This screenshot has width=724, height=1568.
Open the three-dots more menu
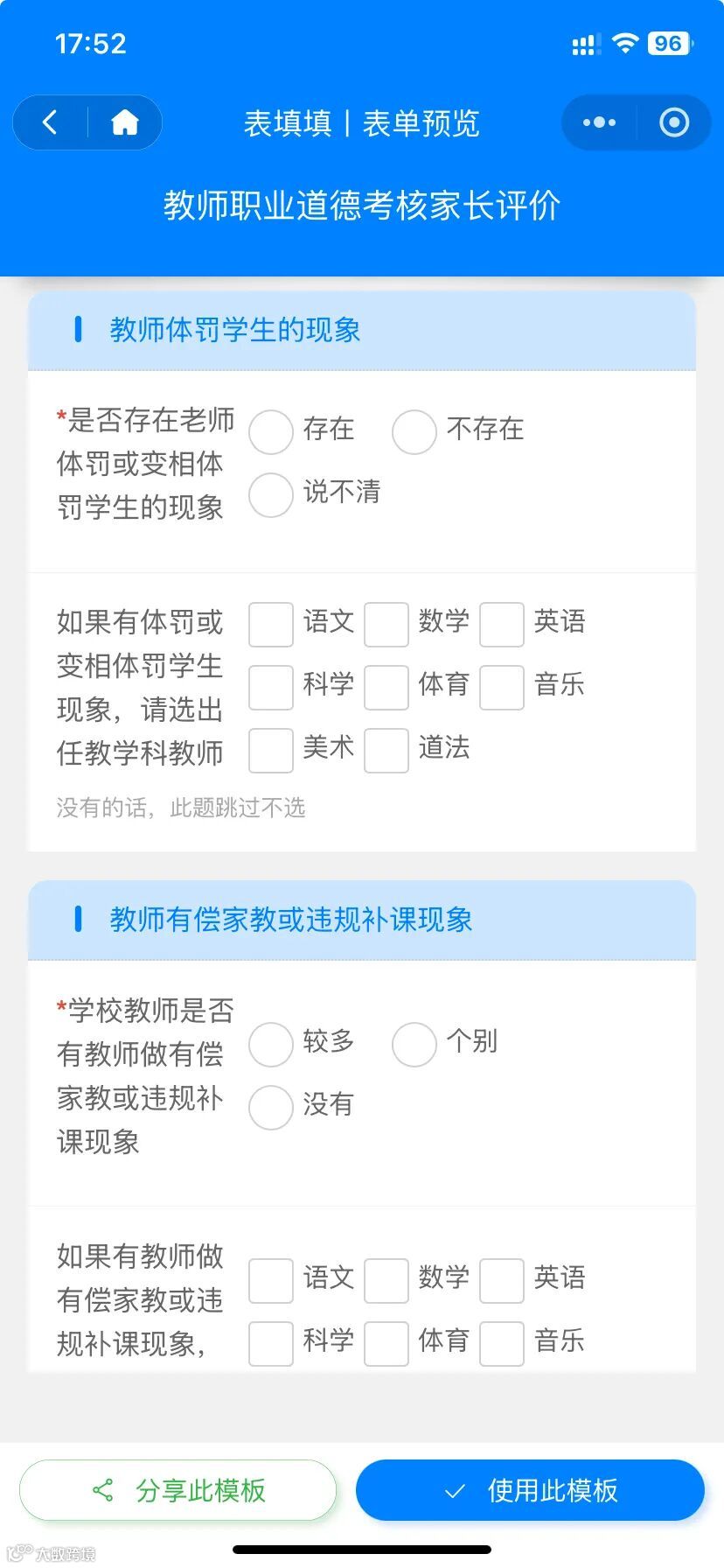pos(599,122)
